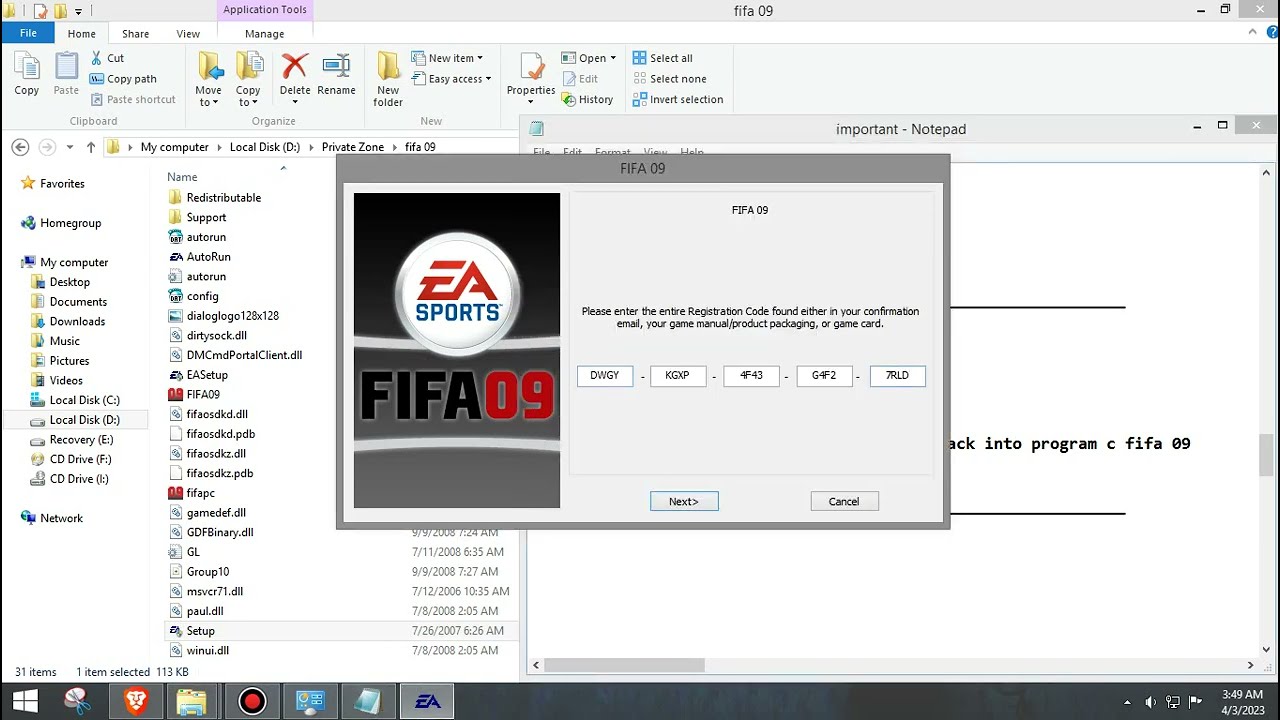Click Cancel in the FIFA 09 dialog
1280x720 pixels.
[x=844, y=501]
